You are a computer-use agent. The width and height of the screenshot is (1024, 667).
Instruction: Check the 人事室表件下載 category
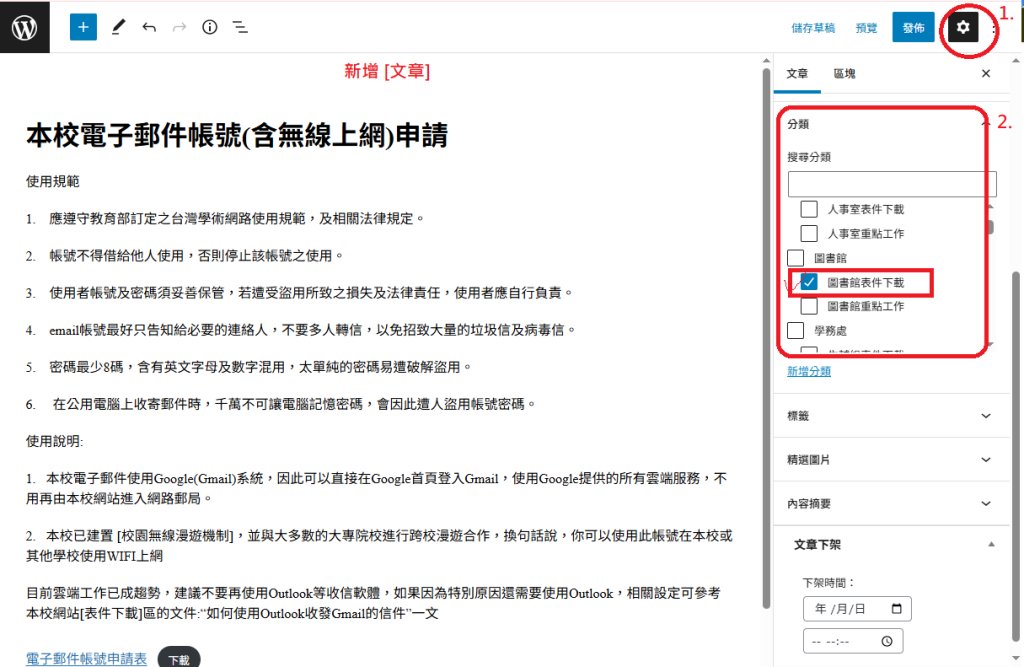click(808, 209)
